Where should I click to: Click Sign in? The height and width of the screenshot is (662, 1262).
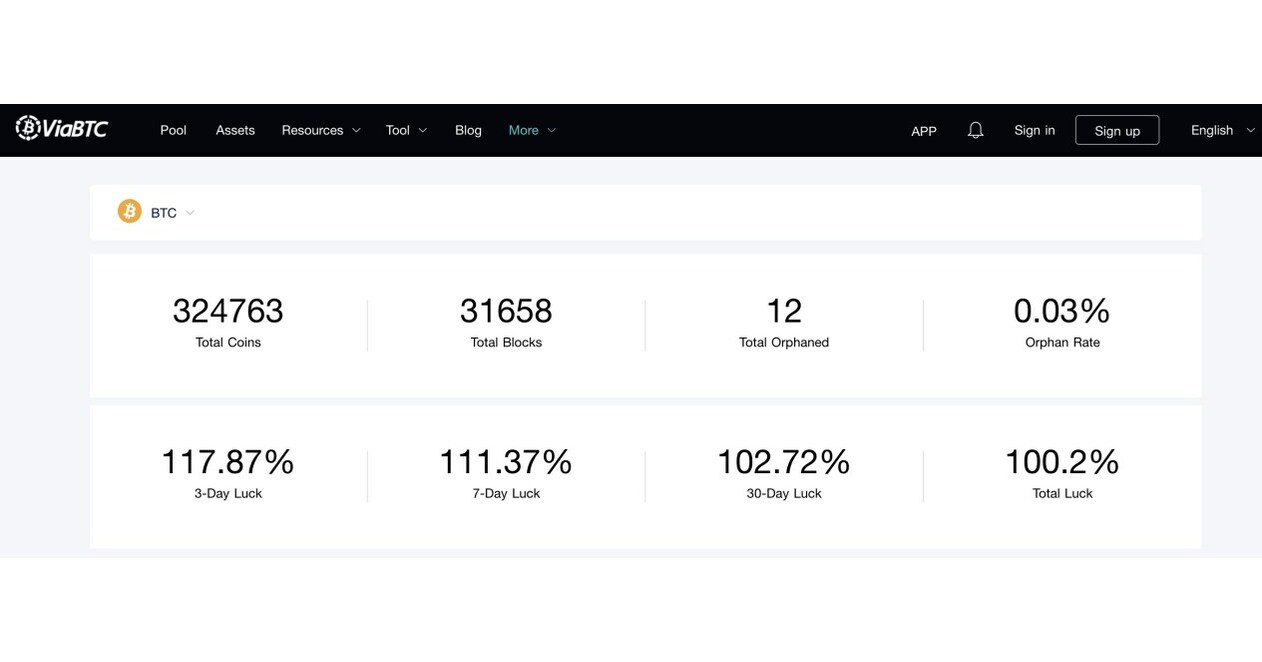pos(1035,127)
